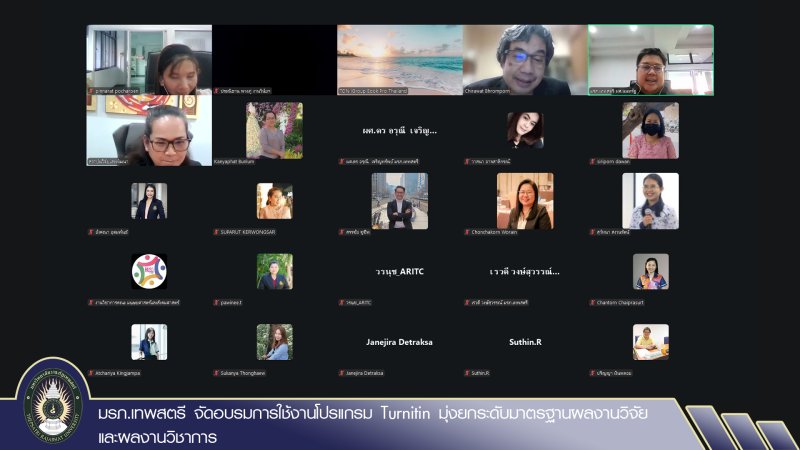Click the large 'เรวดี วงษ์สุวรรณ์...' name text

[524, 271]
